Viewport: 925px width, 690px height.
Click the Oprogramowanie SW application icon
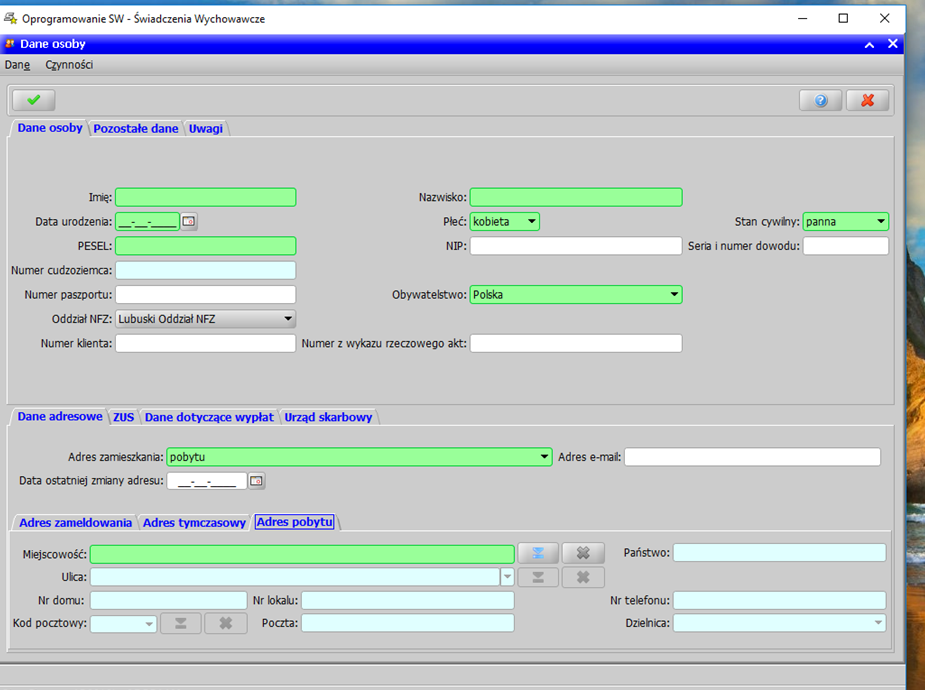pyautogui.click(x=11, y=18)
